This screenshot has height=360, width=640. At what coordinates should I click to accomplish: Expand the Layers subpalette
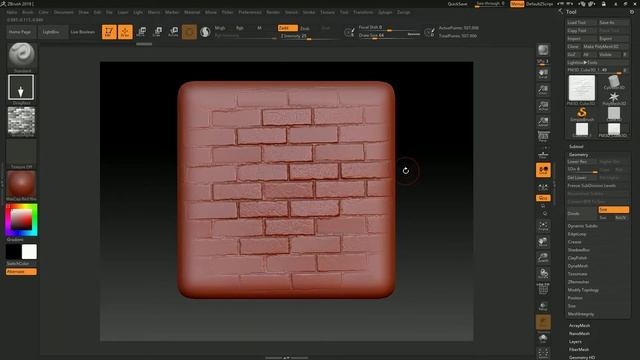click(x=575, y=341)
